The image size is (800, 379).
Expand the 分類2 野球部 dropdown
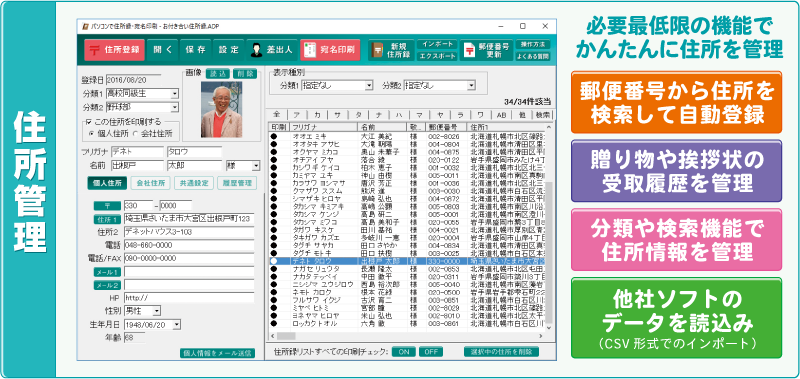click(174, 108)
